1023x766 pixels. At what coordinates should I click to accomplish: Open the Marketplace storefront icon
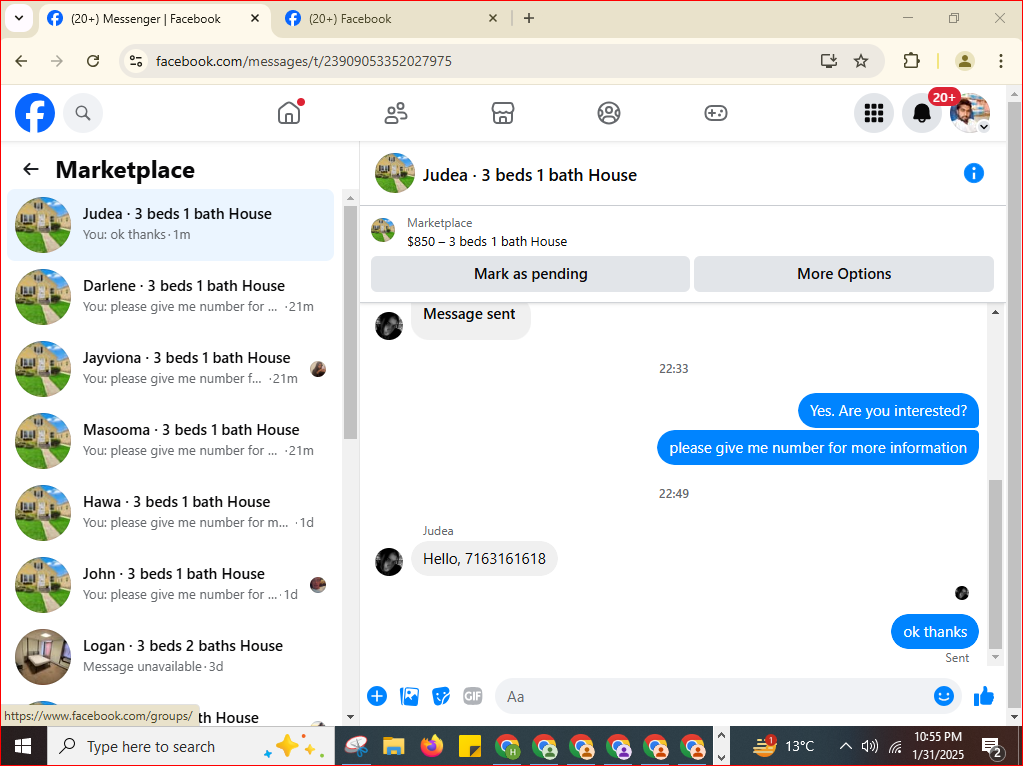point(502,113)
